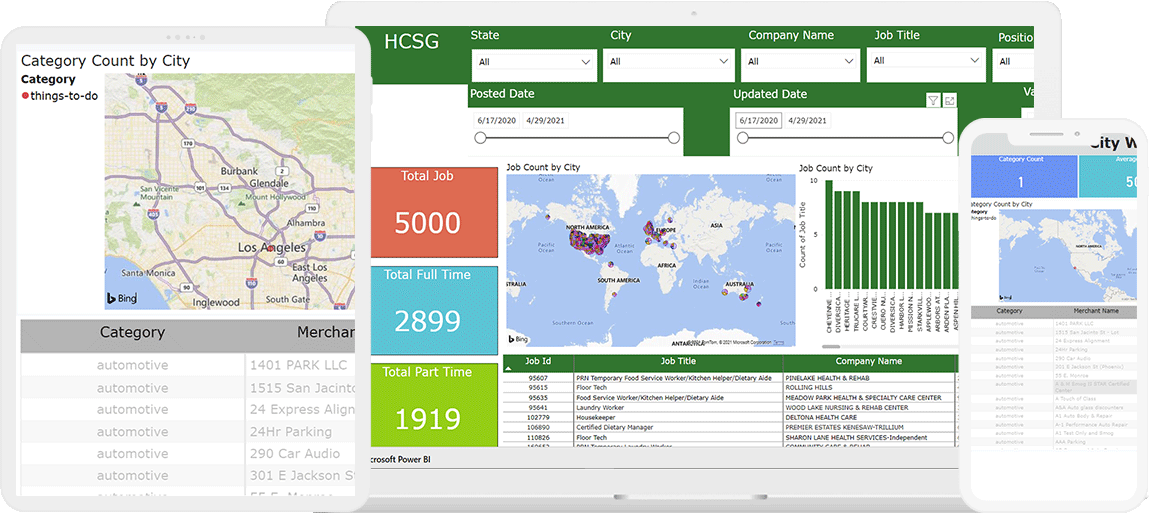Click the Bing logo on the laptop world map
This screenshot has width=1150, height=515.
[x=519, y=339]
